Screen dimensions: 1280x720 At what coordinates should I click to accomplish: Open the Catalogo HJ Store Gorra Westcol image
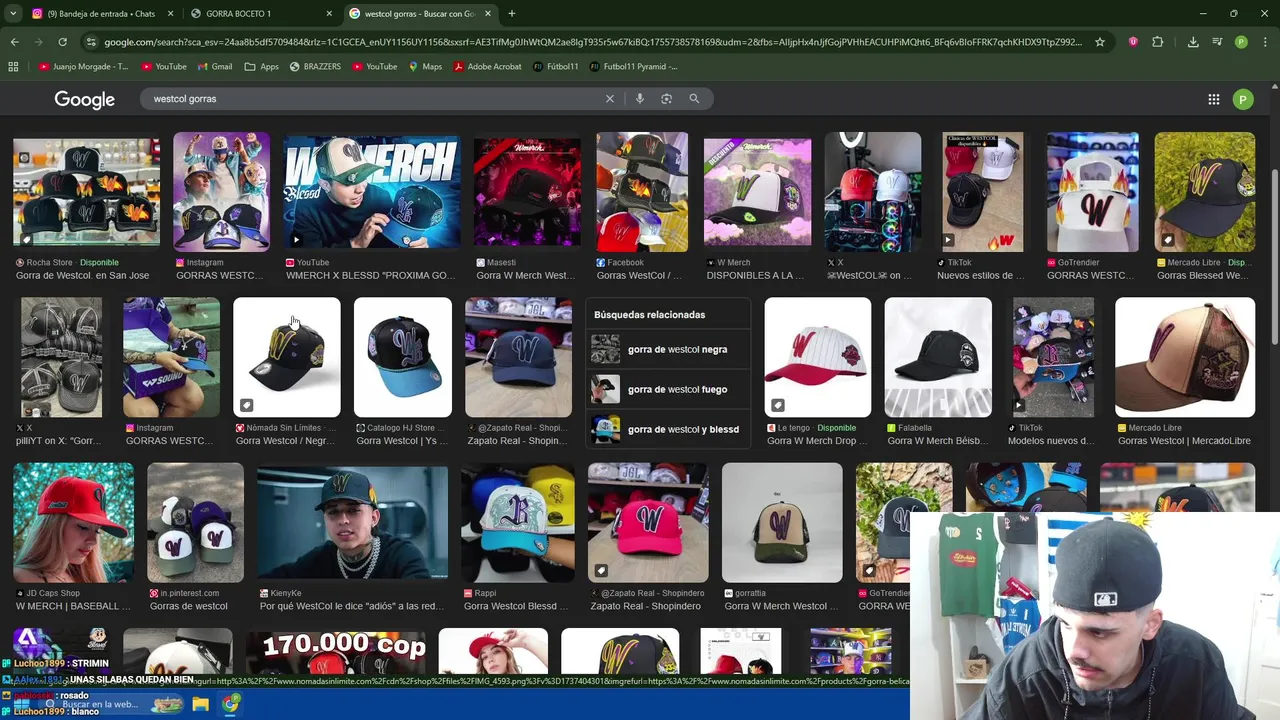pyautogui.click(x=403, y=357)
